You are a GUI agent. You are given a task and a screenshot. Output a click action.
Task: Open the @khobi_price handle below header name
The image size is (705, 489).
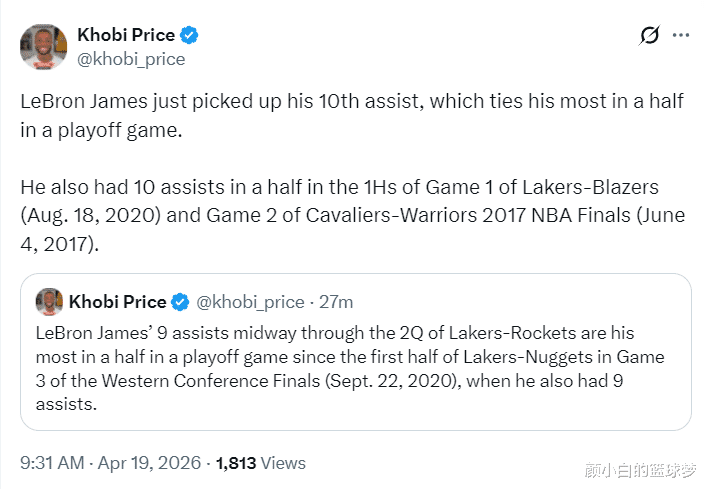(x=131, y=59)
